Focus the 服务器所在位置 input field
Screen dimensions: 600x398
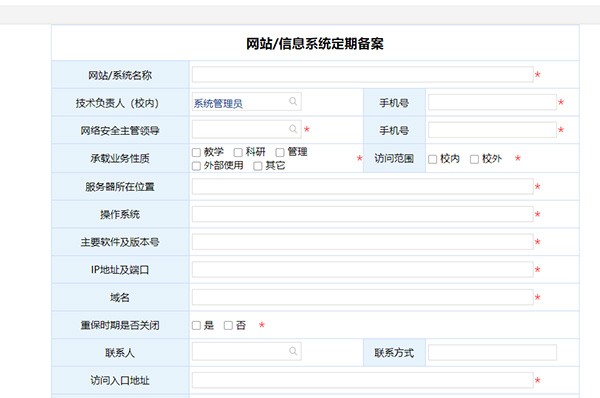click(363, 186)
